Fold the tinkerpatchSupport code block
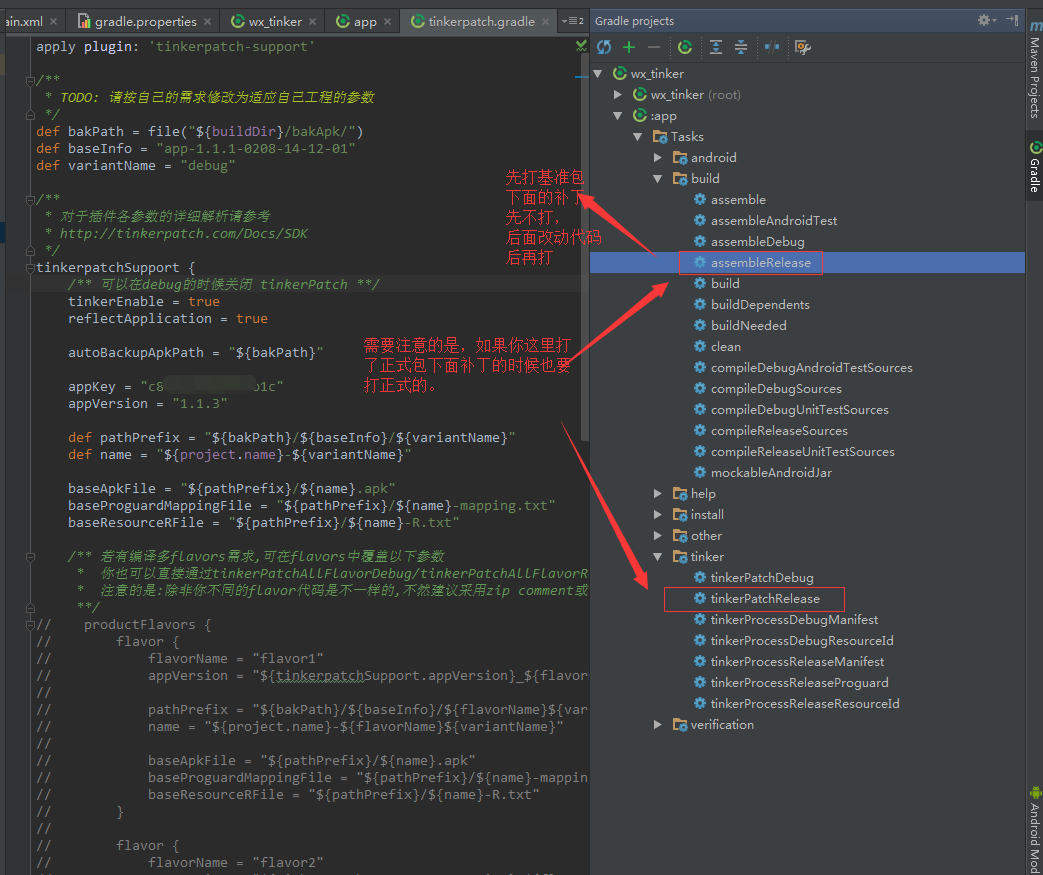This screenshot has height=875, width=1043. 30,267
